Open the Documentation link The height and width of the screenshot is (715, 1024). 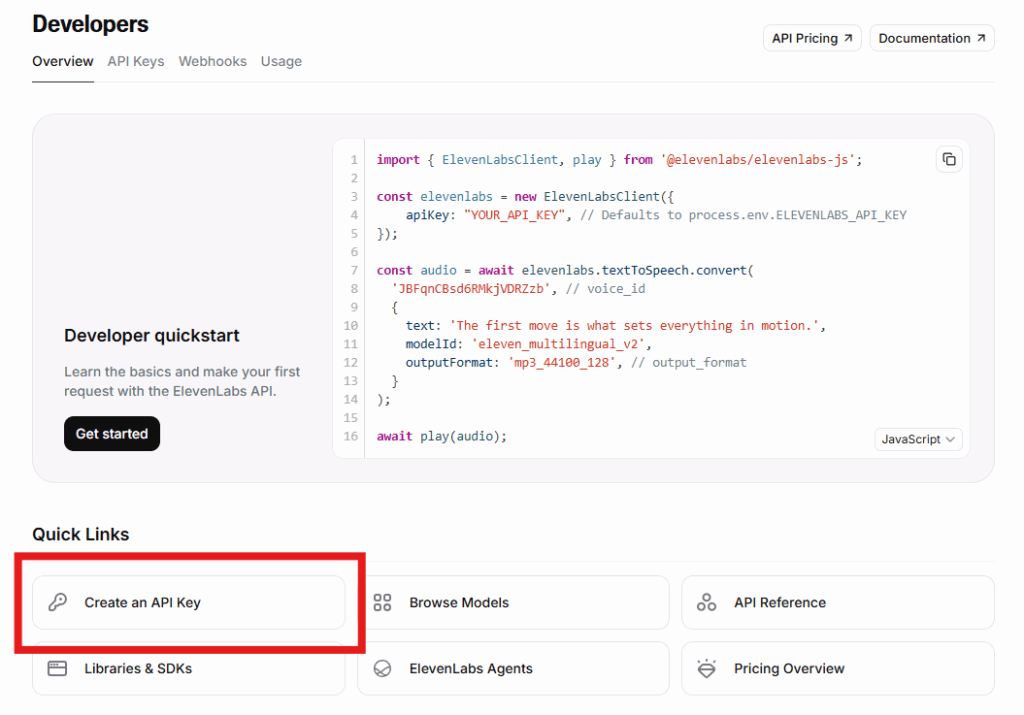click(x=932, y=38)
